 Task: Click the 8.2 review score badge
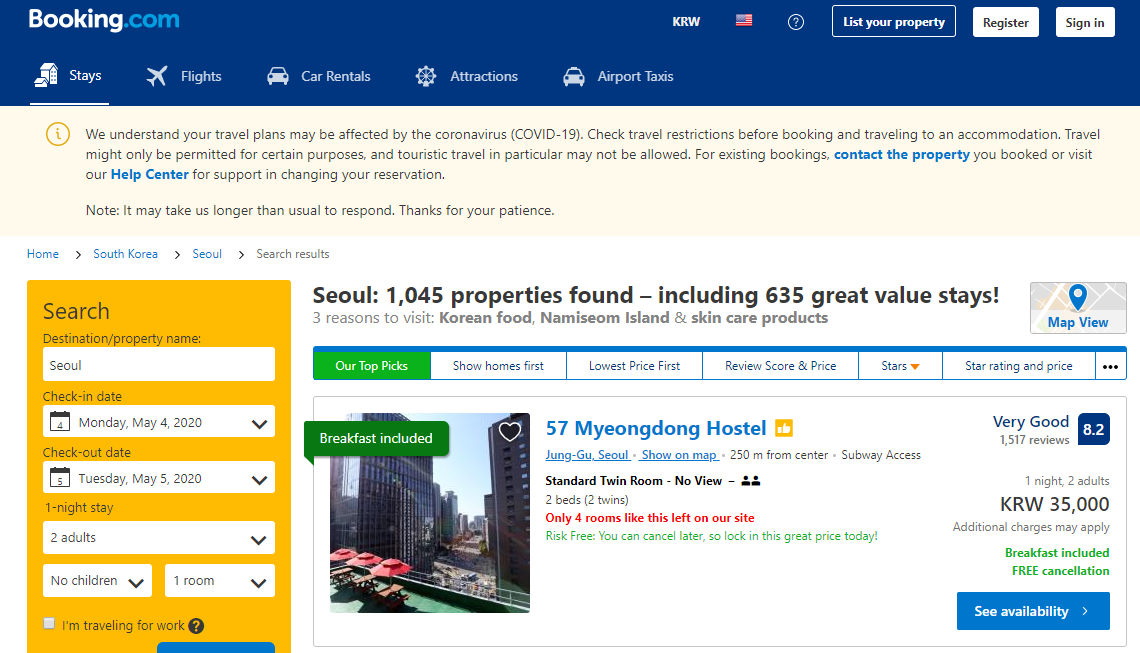coord(1093,429)
